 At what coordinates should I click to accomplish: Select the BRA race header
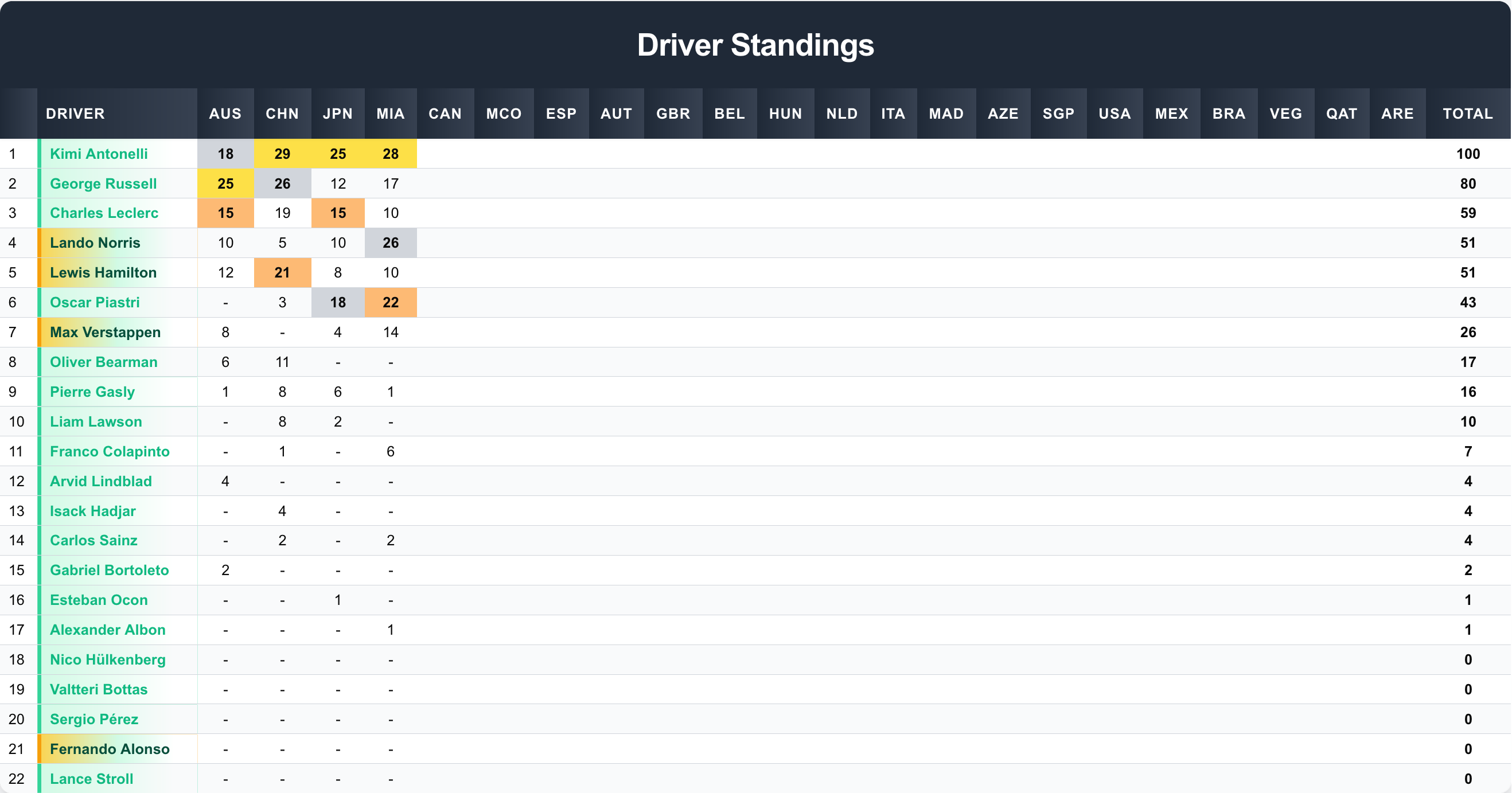tap(1229, 114)
